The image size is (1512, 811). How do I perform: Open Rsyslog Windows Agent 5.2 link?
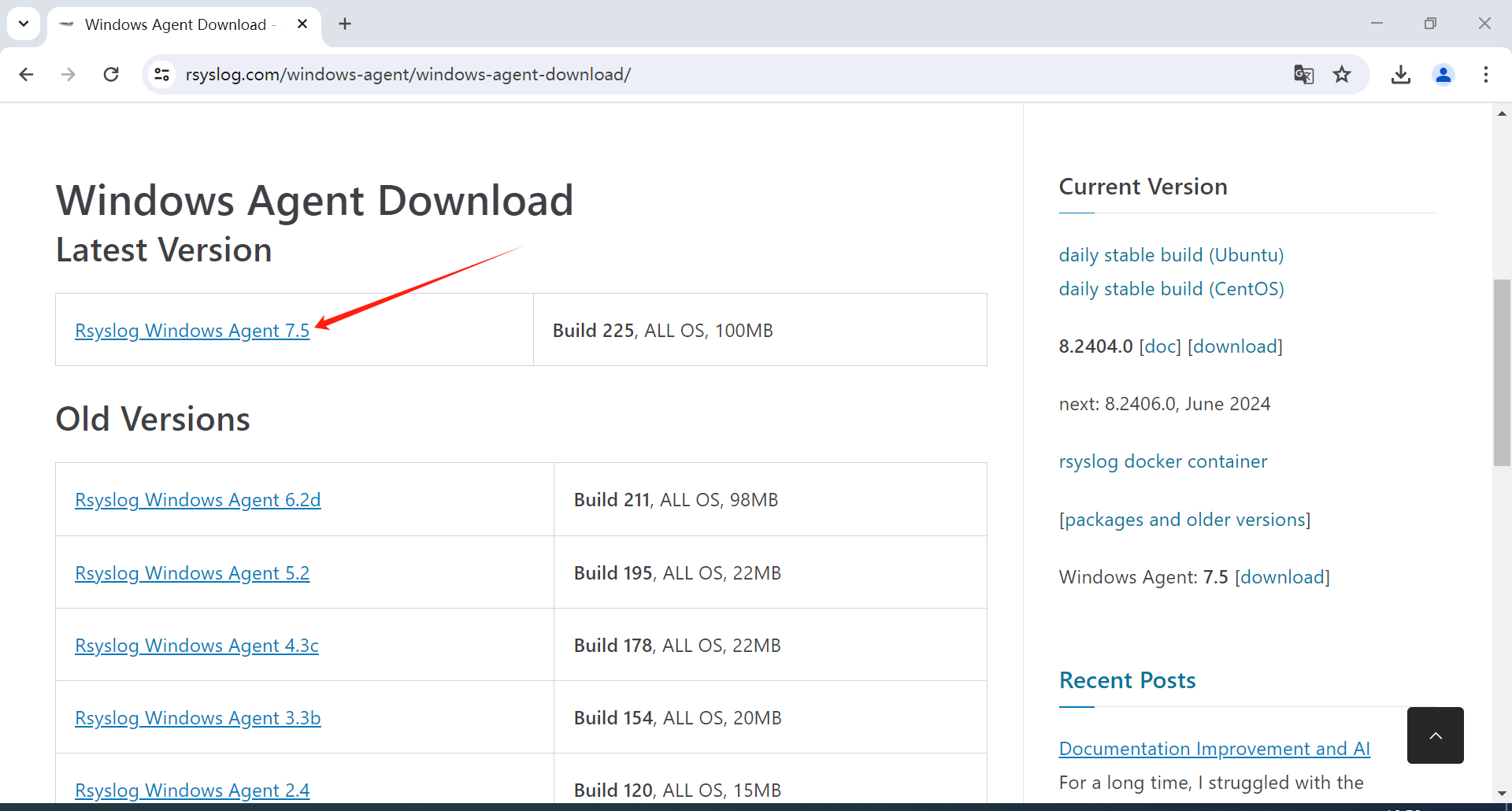coord(192,573)
